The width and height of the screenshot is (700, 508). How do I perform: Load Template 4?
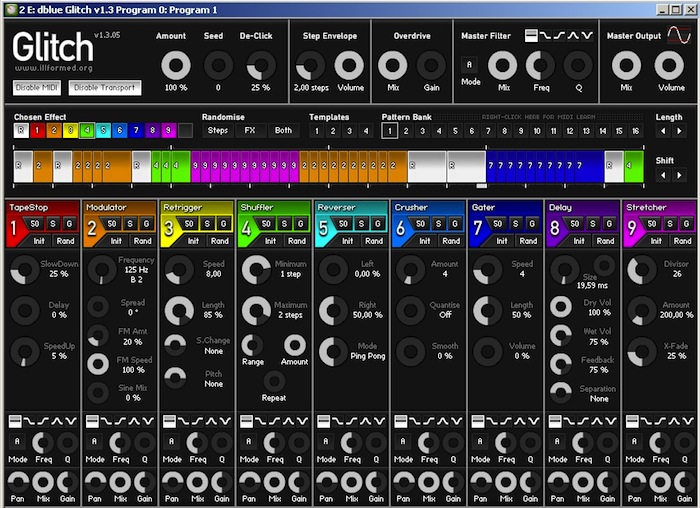[366, 131]
